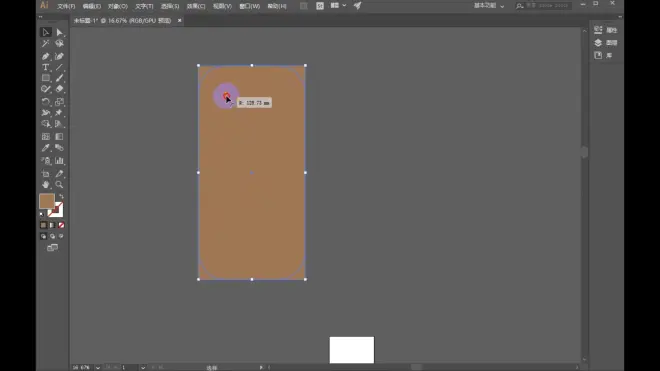
Task: Choose the Eraser tool
Action: pos(59,89)
